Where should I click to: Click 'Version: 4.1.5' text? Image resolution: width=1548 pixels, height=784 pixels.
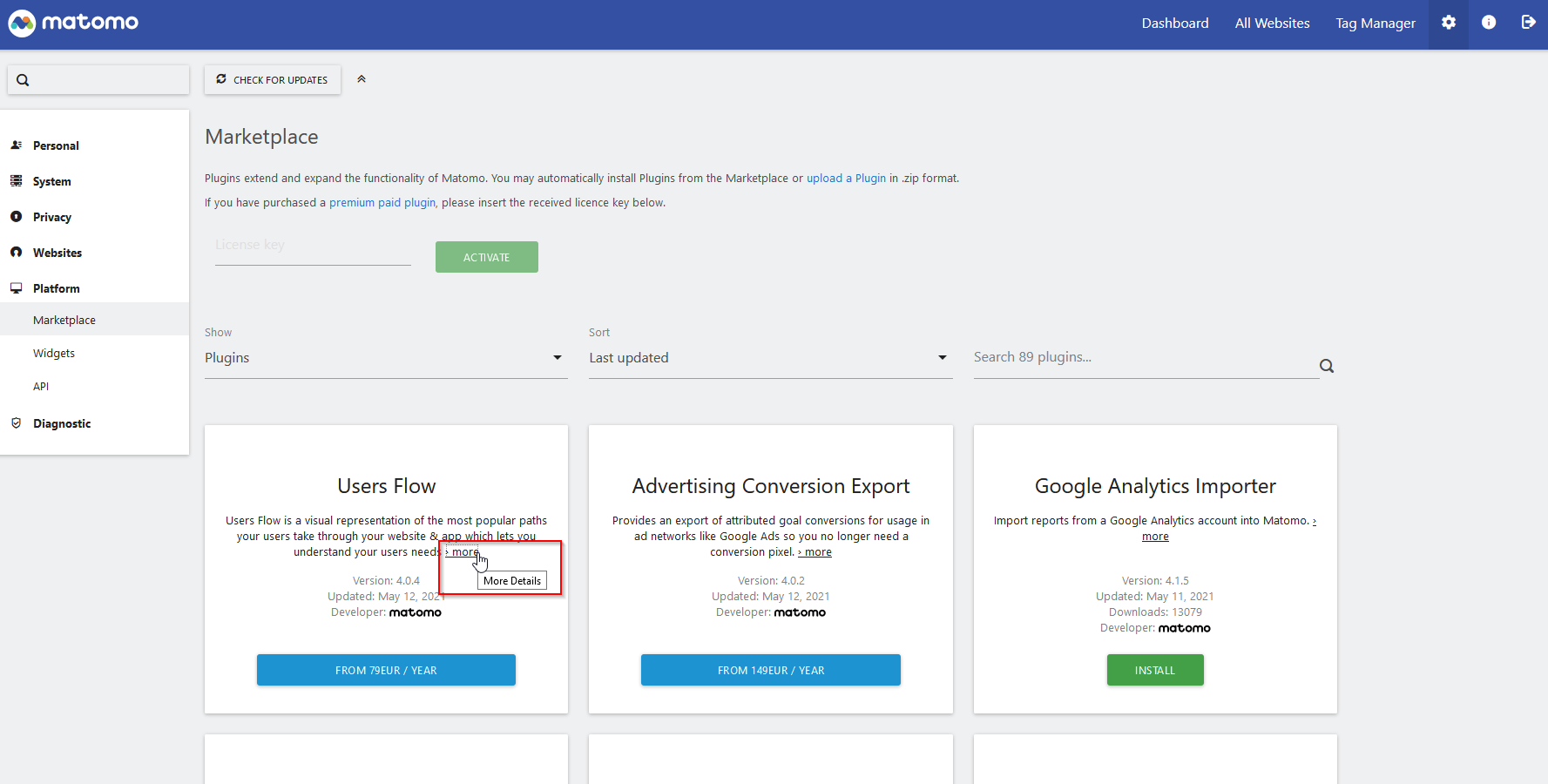1155,581
